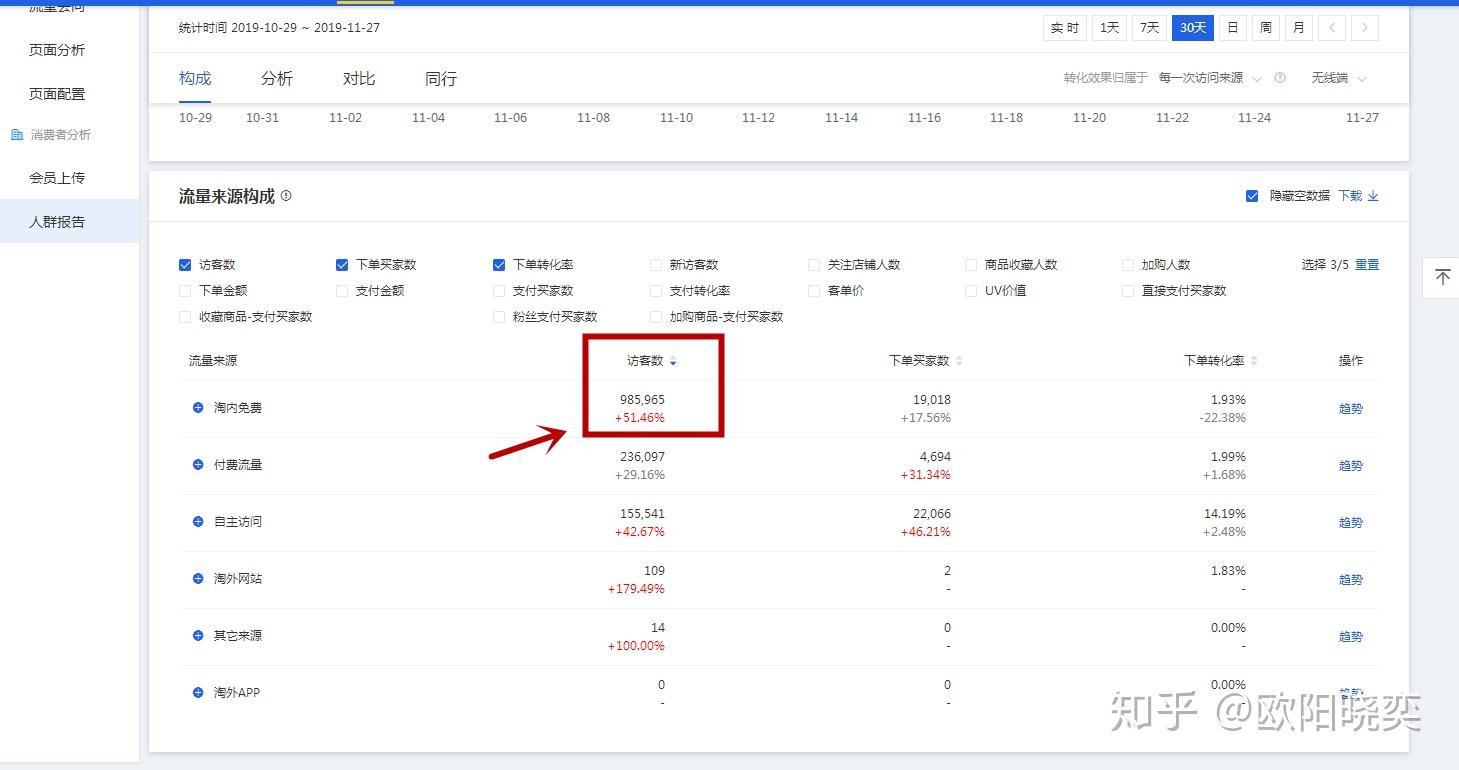1459x770 pixels.
Task: Sort by 下单转化率 column arrows
Action: (x=1254, y=361)
